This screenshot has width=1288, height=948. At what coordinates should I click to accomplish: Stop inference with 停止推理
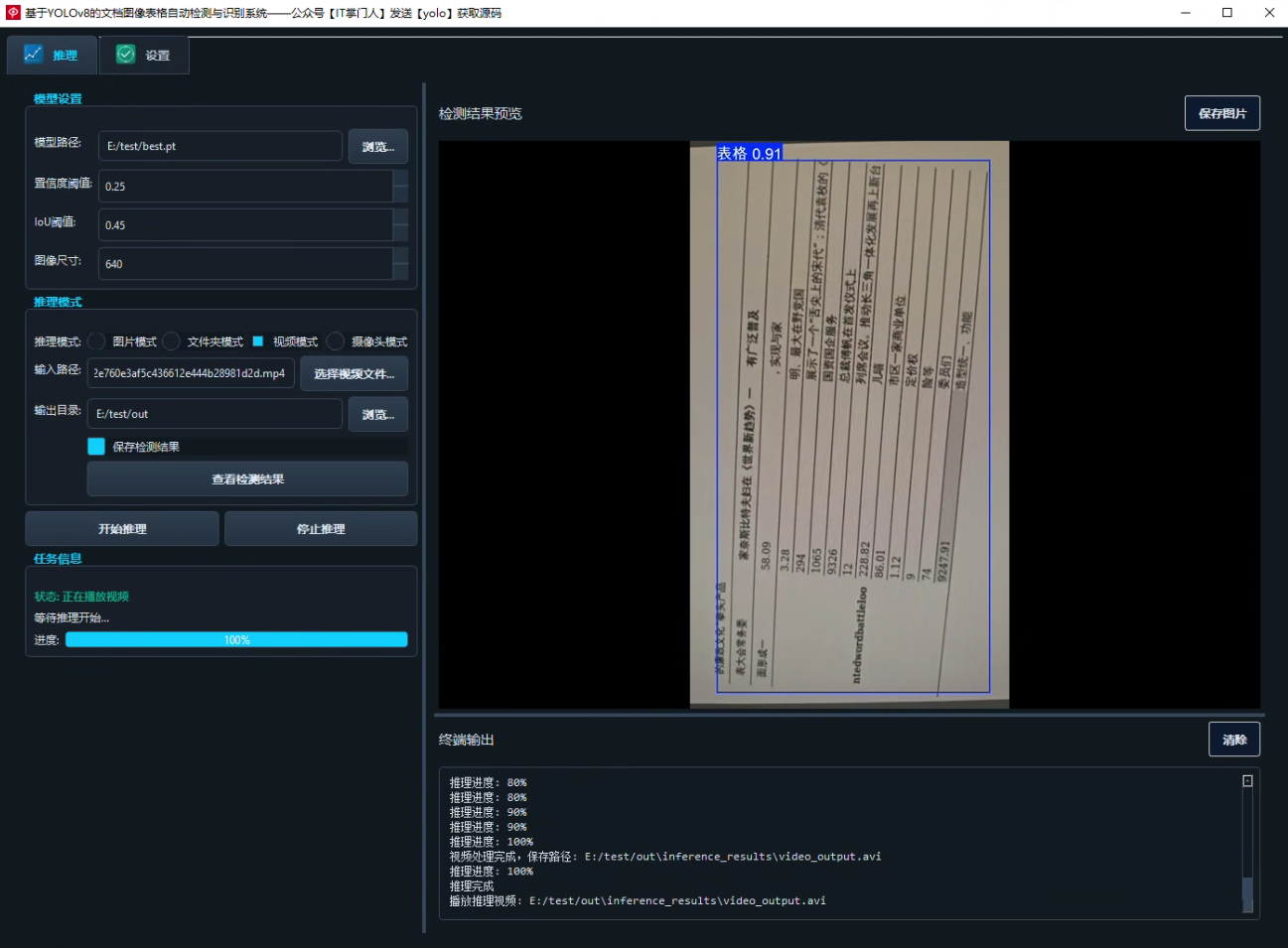coord(321,529)
